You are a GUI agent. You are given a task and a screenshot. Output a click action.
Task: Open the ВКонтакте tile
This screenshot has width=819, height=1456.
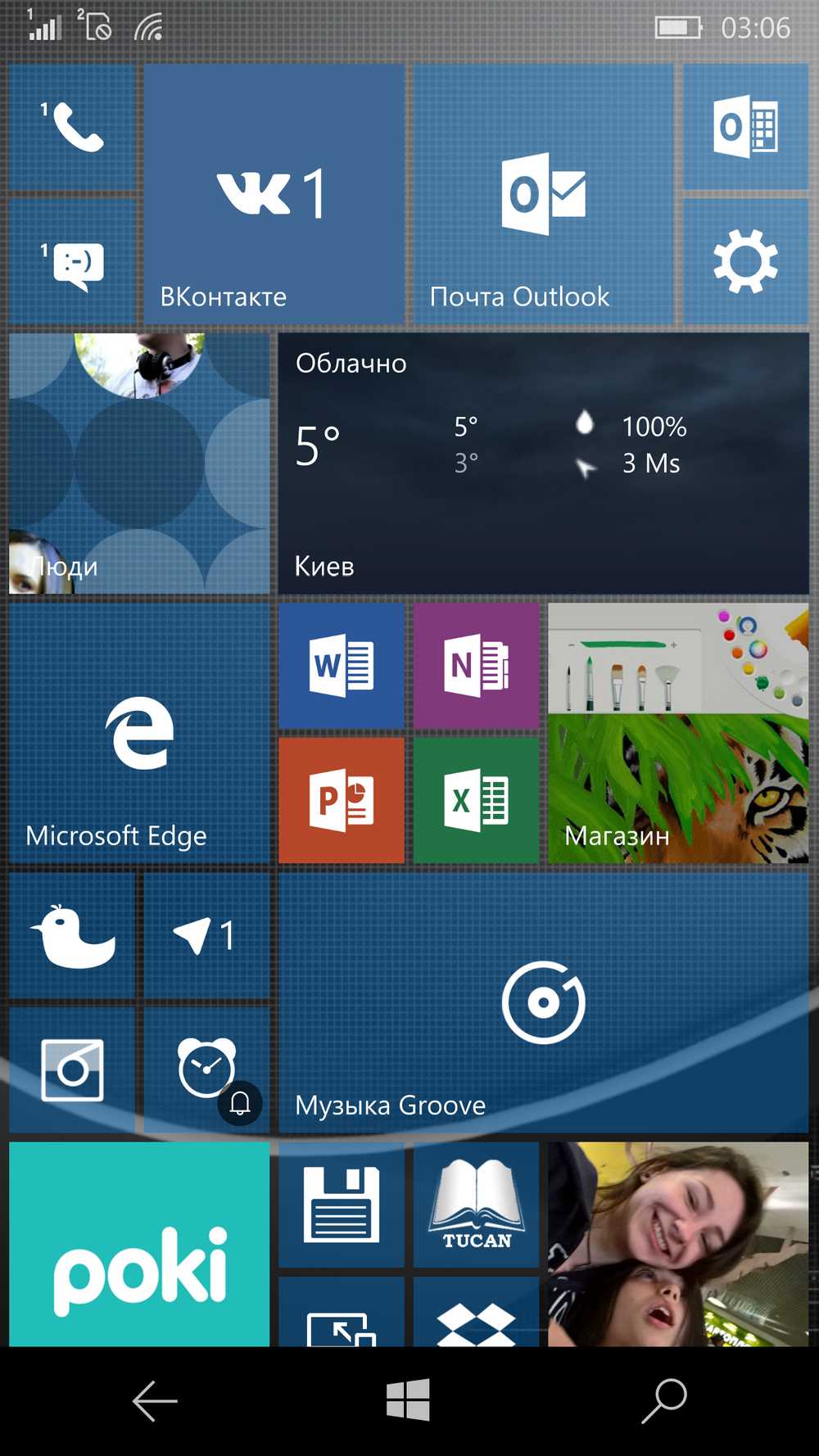274,194
